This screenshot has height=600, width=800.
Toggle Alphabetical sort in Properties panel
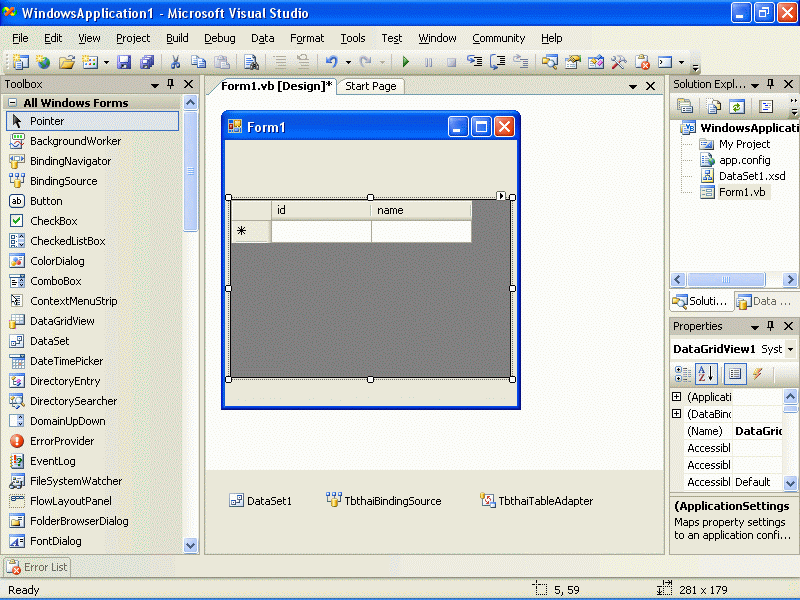[x=707, y=374]
